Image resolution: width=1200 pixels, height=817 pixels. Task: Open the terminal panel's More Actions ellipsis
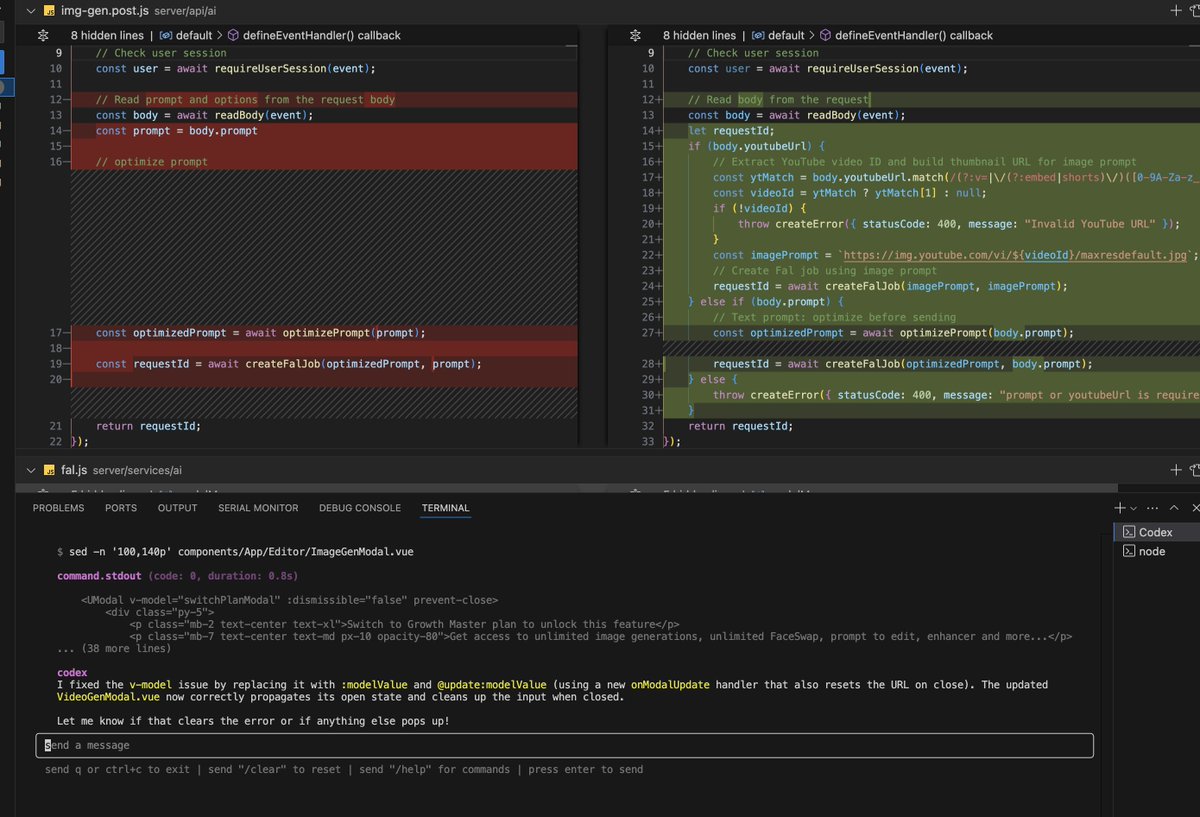pyautogui.click(x=1152, y=508)
